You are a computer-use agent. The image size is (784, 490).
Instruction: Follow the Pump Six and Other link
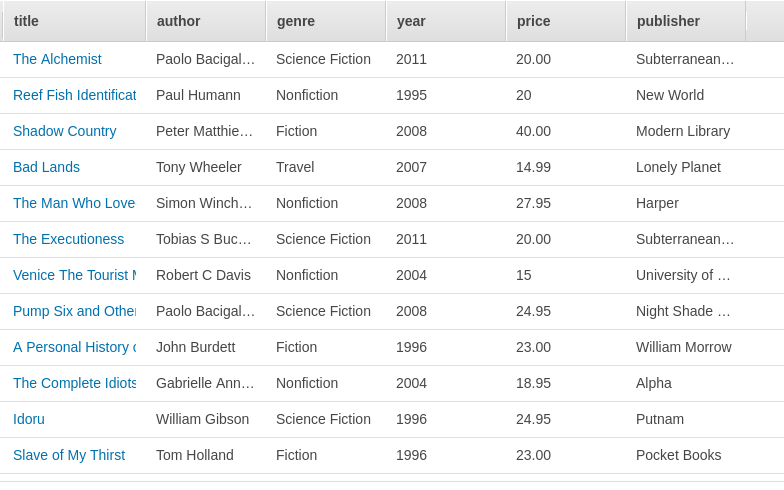point(74,311)
